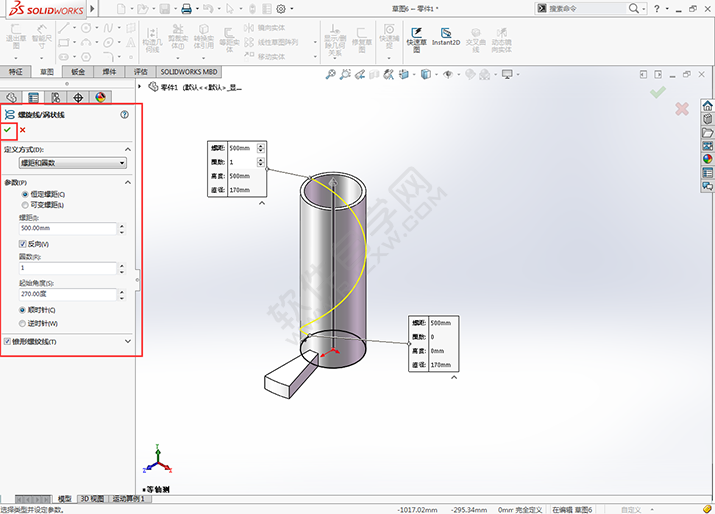Switch to the 特征 ribbon tab

pos(16,72)
